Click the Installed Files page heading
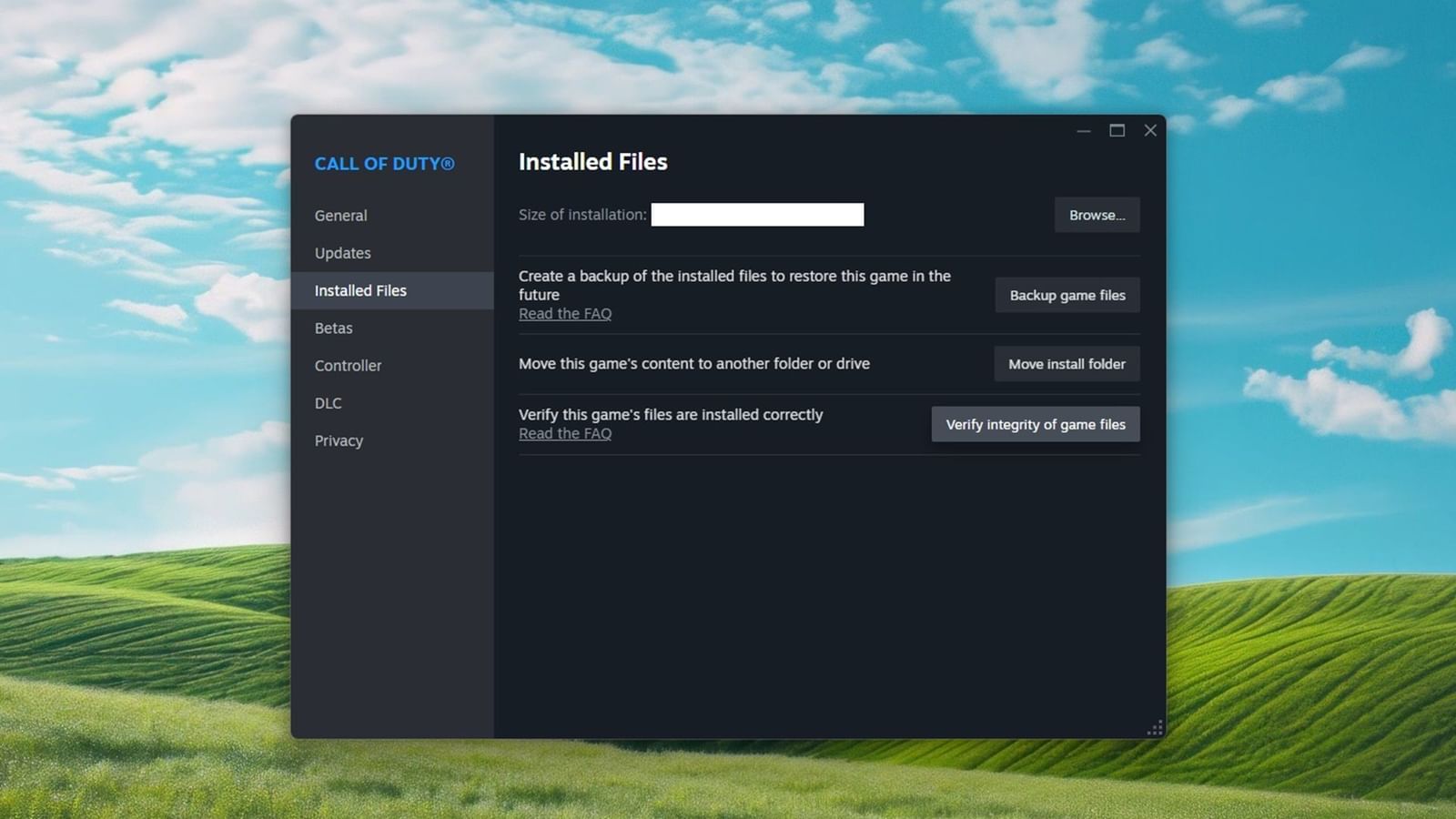Screen dimensions: 1456x819 (x=592, y=162)
